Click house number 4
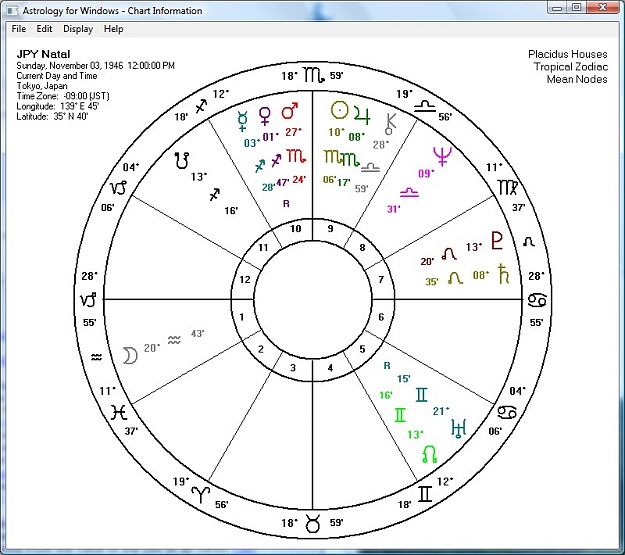The image size is (625, 555). [330, 368]
